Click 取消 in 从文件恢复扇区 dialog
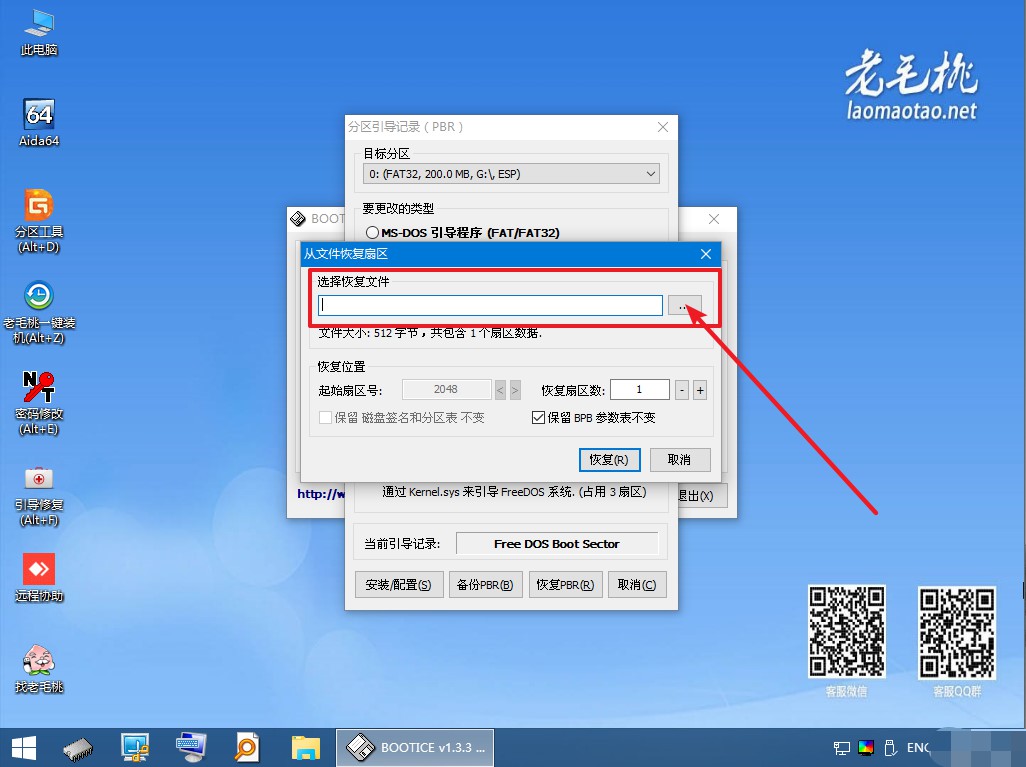 click(679, 459)
